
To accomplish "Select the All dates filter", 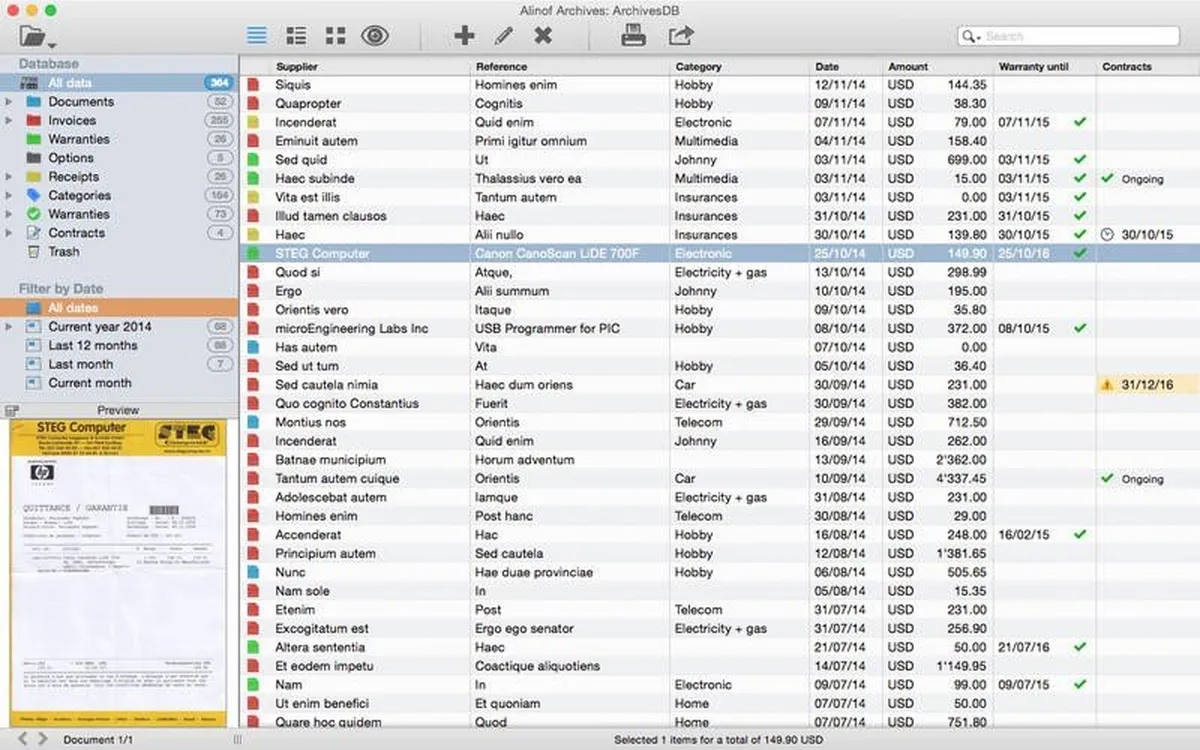I will pyautogui.click(x=119, y=308).
